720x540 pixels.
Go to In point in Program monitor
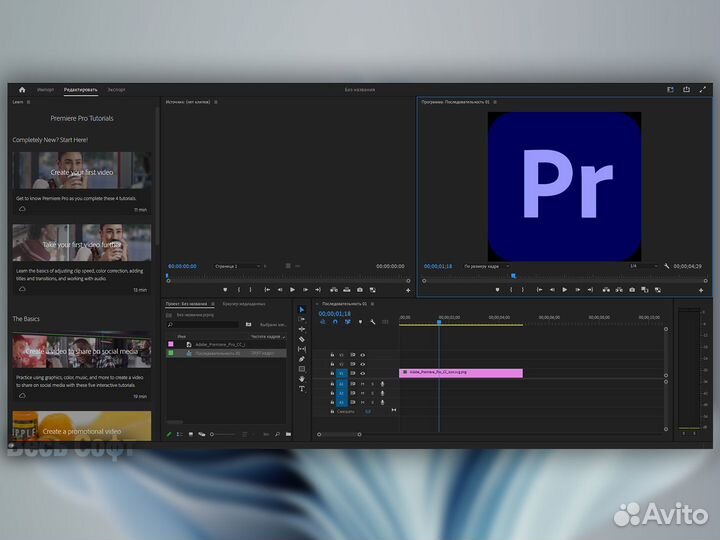[539, 290]
